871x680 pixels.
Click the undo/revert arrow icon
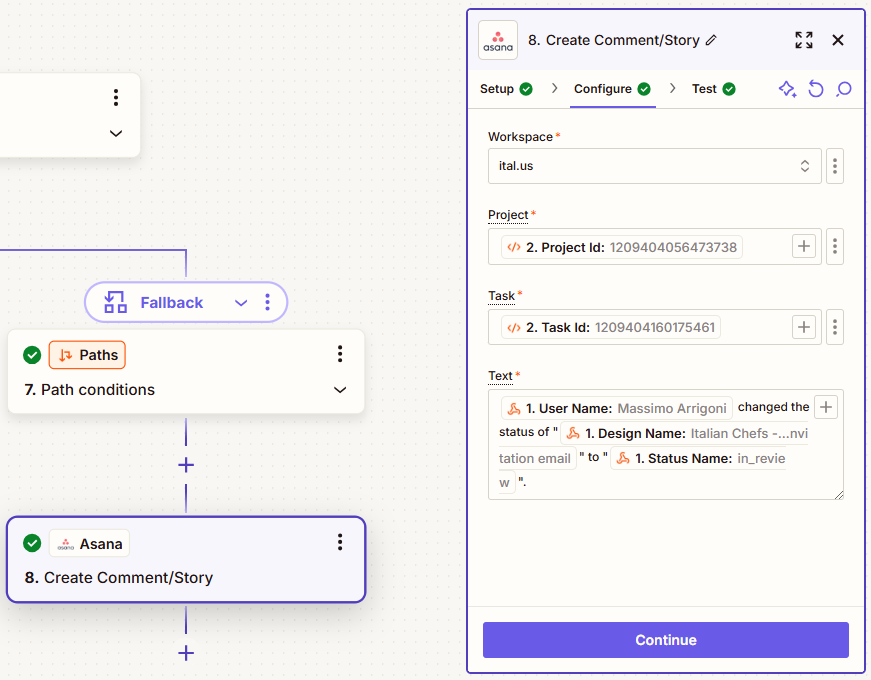[x=815, y=89]
